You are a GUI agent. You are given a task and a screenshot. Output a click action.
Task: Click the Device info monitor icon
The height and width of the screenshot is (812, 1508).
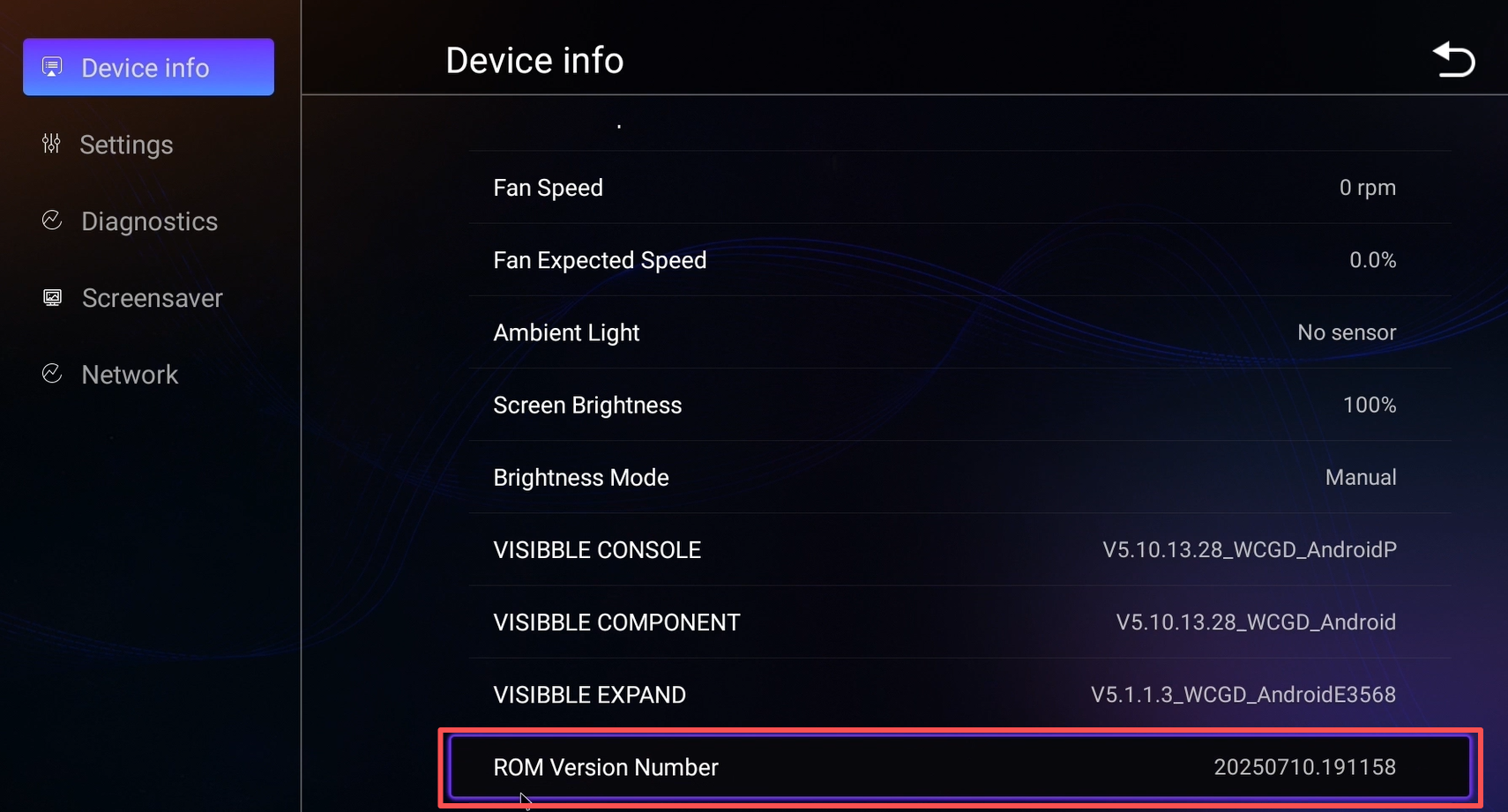(x=52, y=67)
